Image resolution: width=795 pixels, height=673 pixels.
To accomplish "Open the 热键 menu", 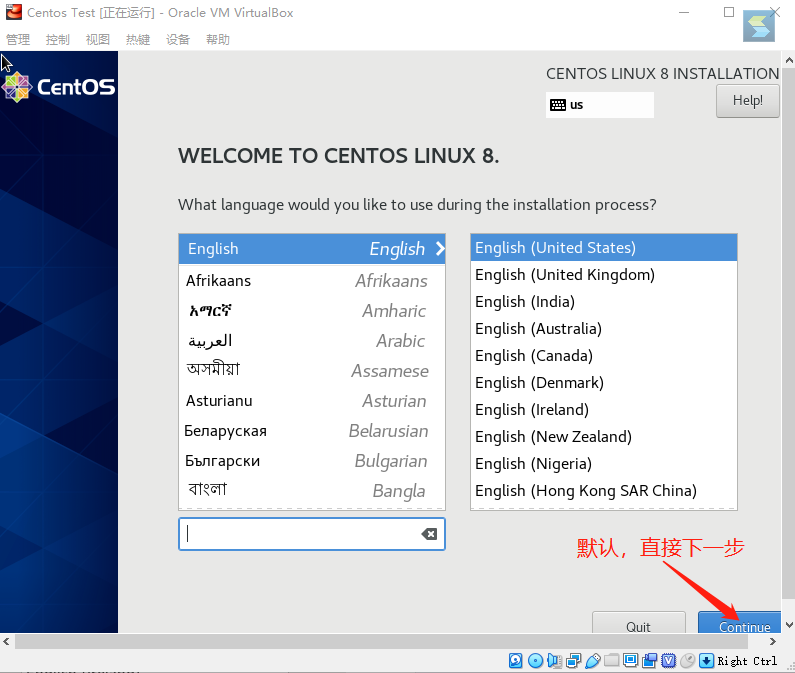I will [x=138, y=40].
